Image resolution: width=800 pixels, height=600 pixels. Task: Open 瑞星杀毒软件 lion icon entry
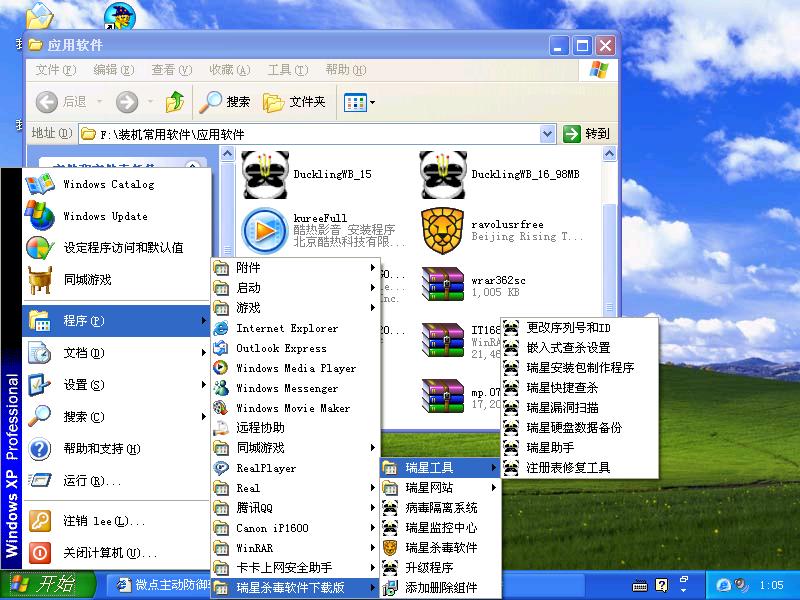click(x=441, y=547)
